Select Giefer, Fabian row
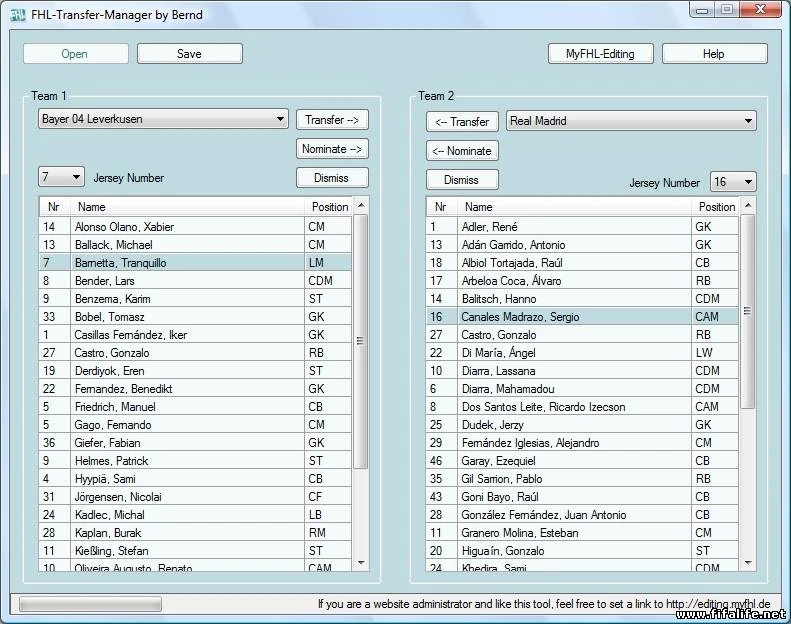This screenshot has width=791, height=624. pyautogui.click(x=195, y=443)
